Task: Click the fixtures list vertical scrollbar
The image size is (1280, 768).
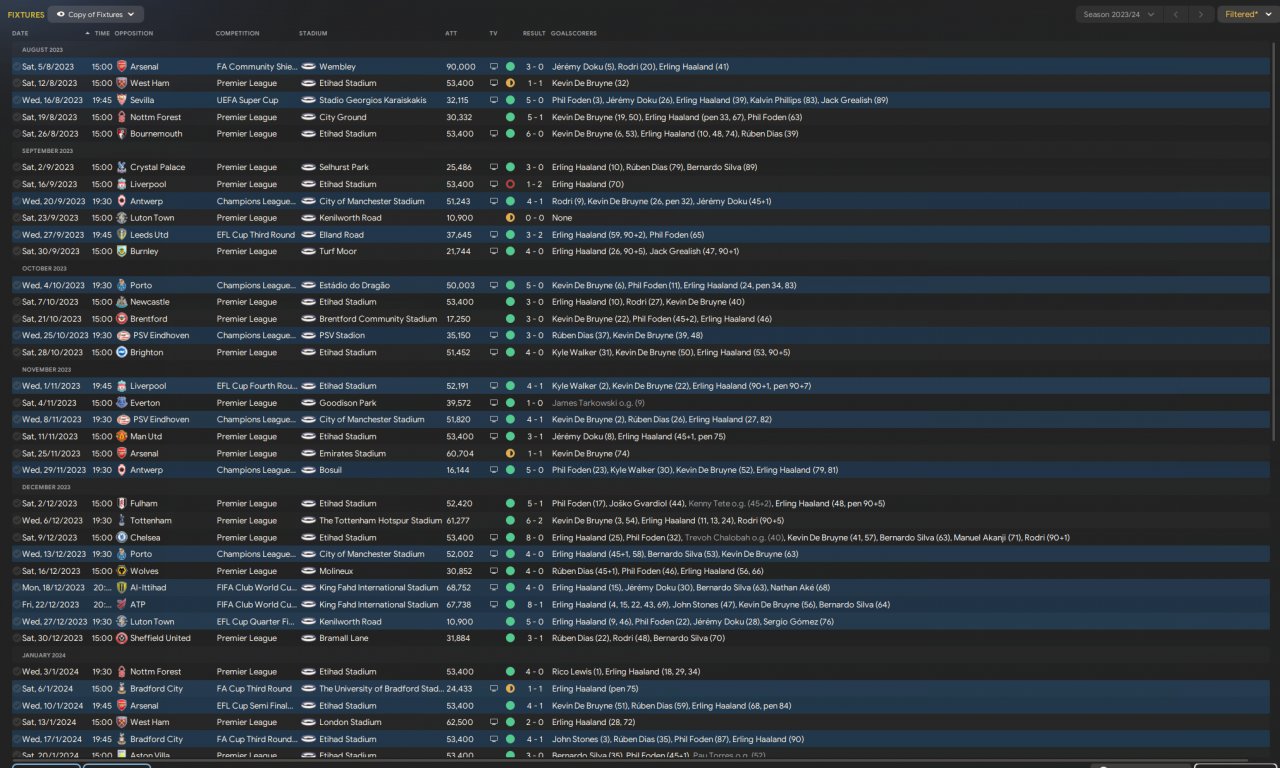Action: click(1275, 240)
